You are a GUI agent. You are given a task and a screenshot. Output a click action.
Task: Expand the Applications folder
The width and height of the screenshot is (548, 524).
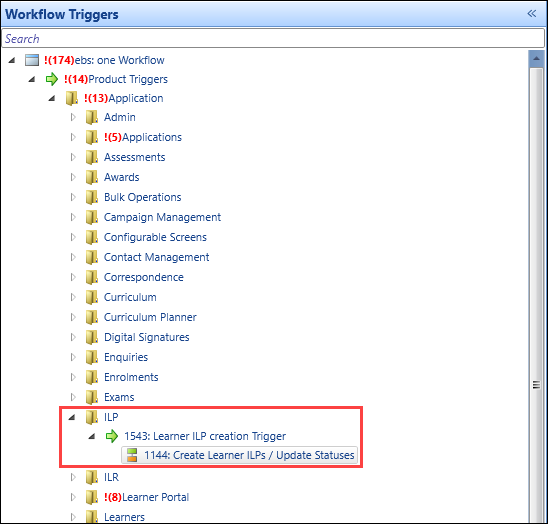coord(73,137)
